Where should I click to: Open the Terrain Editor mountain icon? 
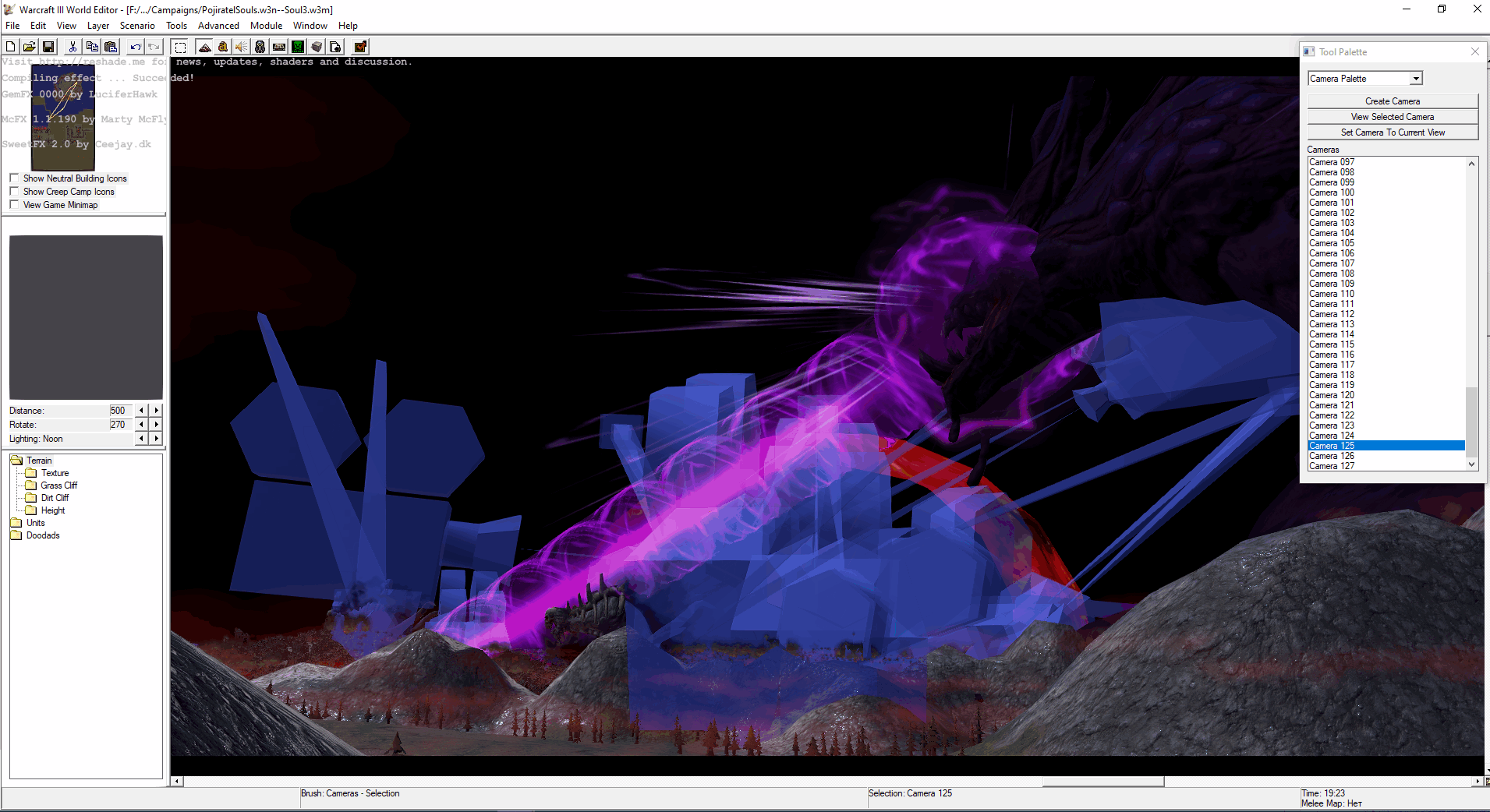pos(204,47)
